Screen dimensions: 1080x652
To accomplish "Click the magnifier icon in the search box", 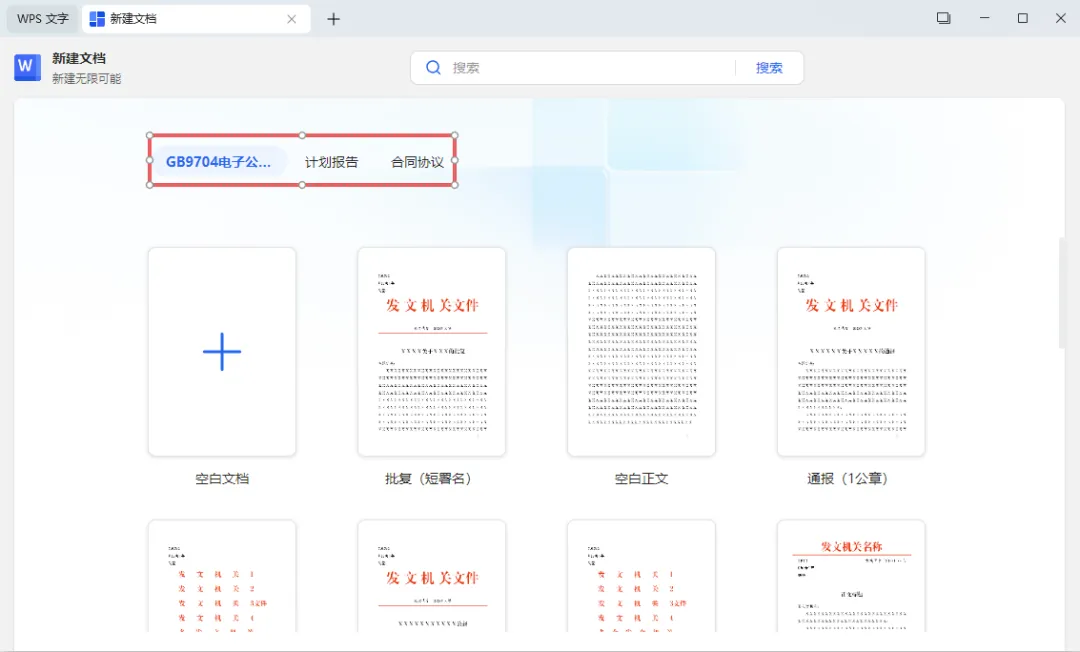I will [433, 67].
